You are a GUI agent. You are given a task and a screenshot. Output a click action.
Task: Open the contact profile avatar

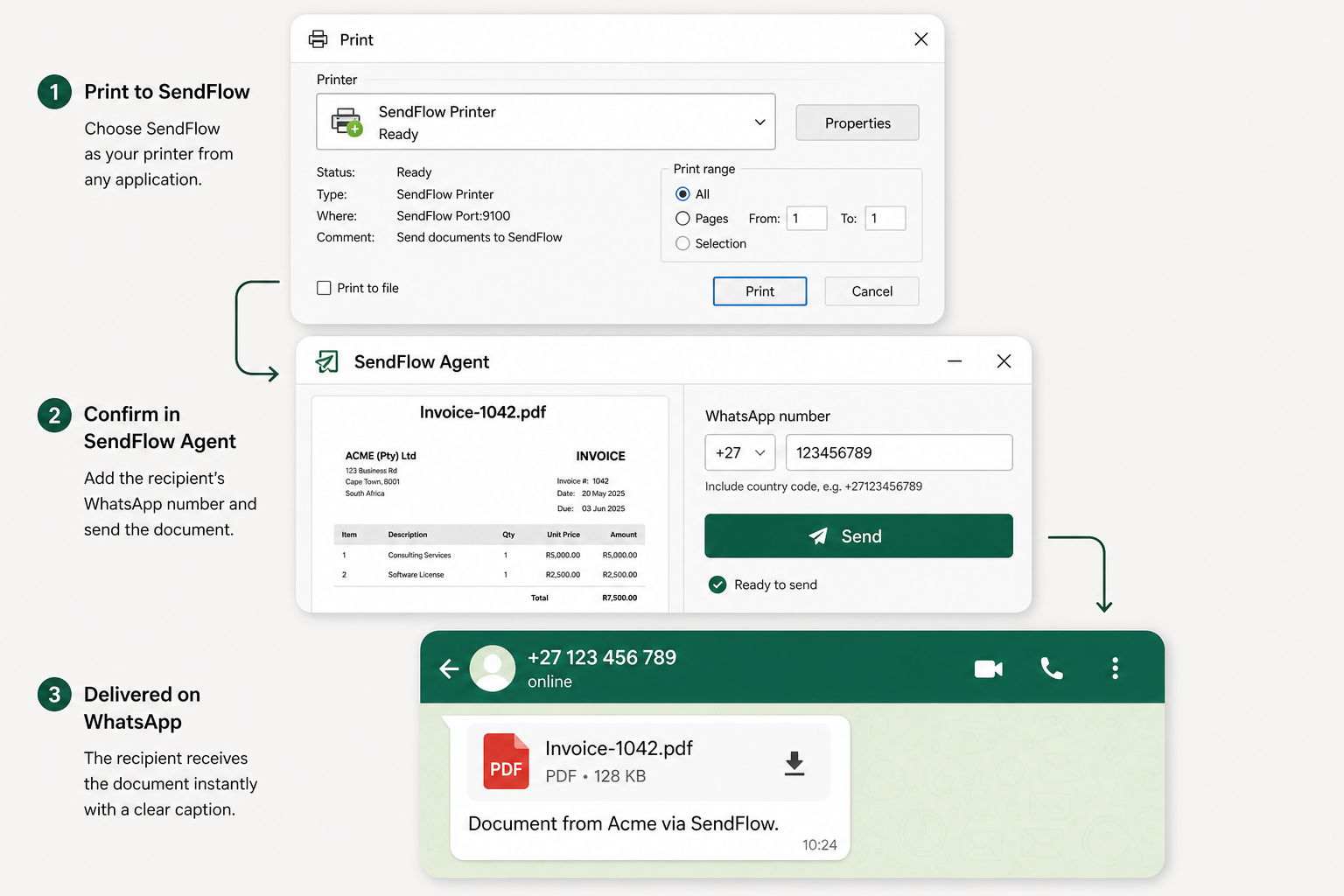(x=493, y=668)
